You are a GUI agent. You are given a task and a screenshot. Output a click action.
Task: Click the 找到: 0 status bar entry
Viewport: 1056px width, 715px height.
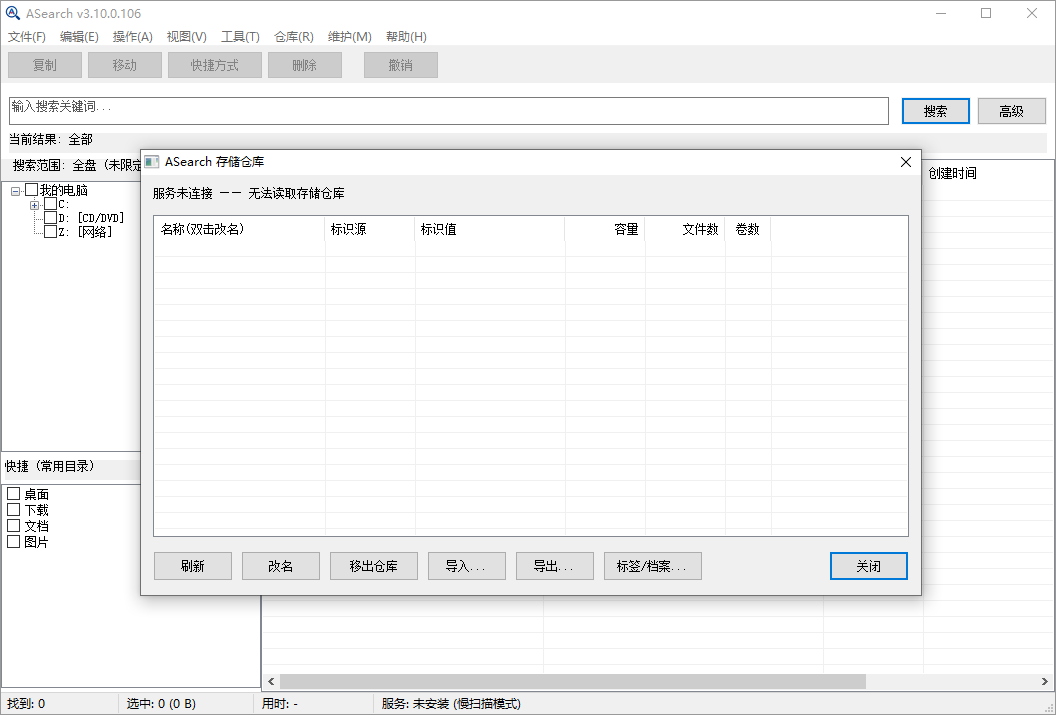click(x=26, y=704)
